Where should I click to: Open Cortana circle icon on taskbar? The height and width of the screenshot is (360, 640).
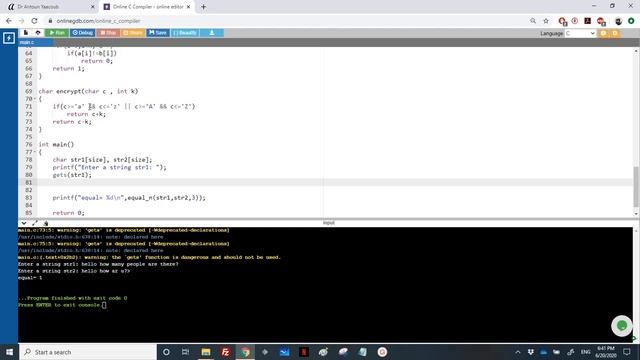click(x=166, y=352)
